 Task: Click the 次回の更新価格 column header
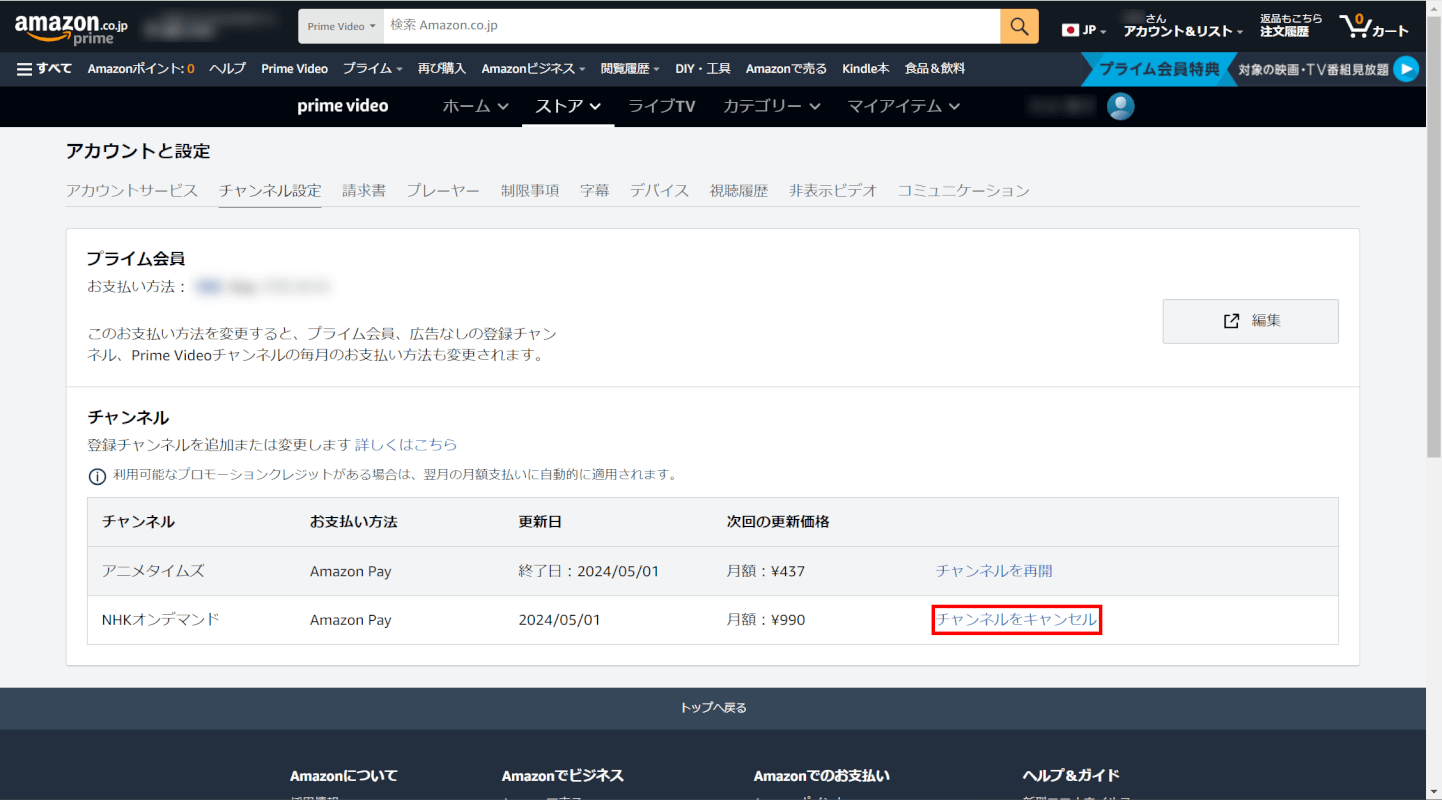click(x=778, y=522)
